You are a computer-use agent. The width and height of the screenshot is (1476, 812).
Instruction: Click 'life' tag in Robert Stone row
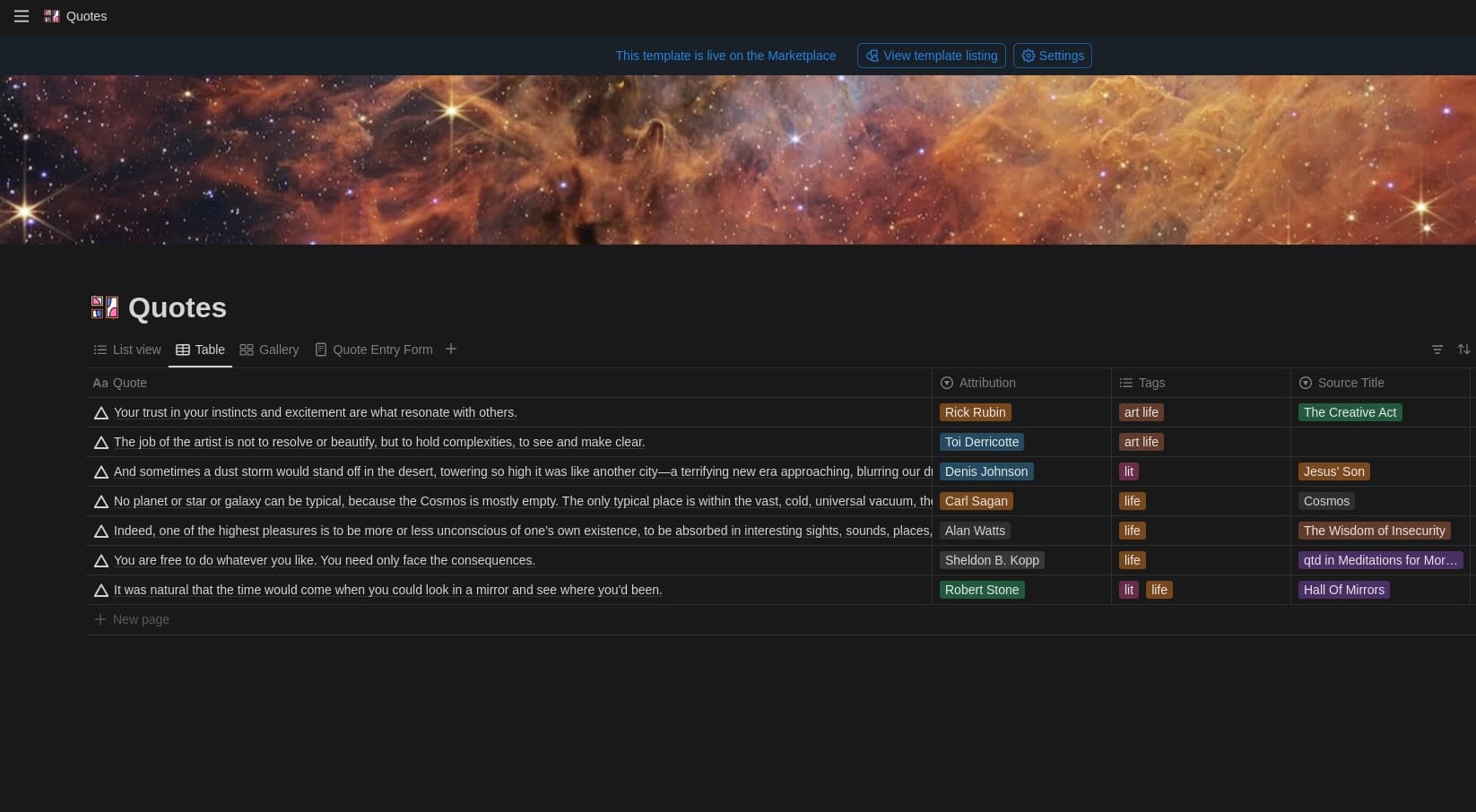tap(1159, 590)
